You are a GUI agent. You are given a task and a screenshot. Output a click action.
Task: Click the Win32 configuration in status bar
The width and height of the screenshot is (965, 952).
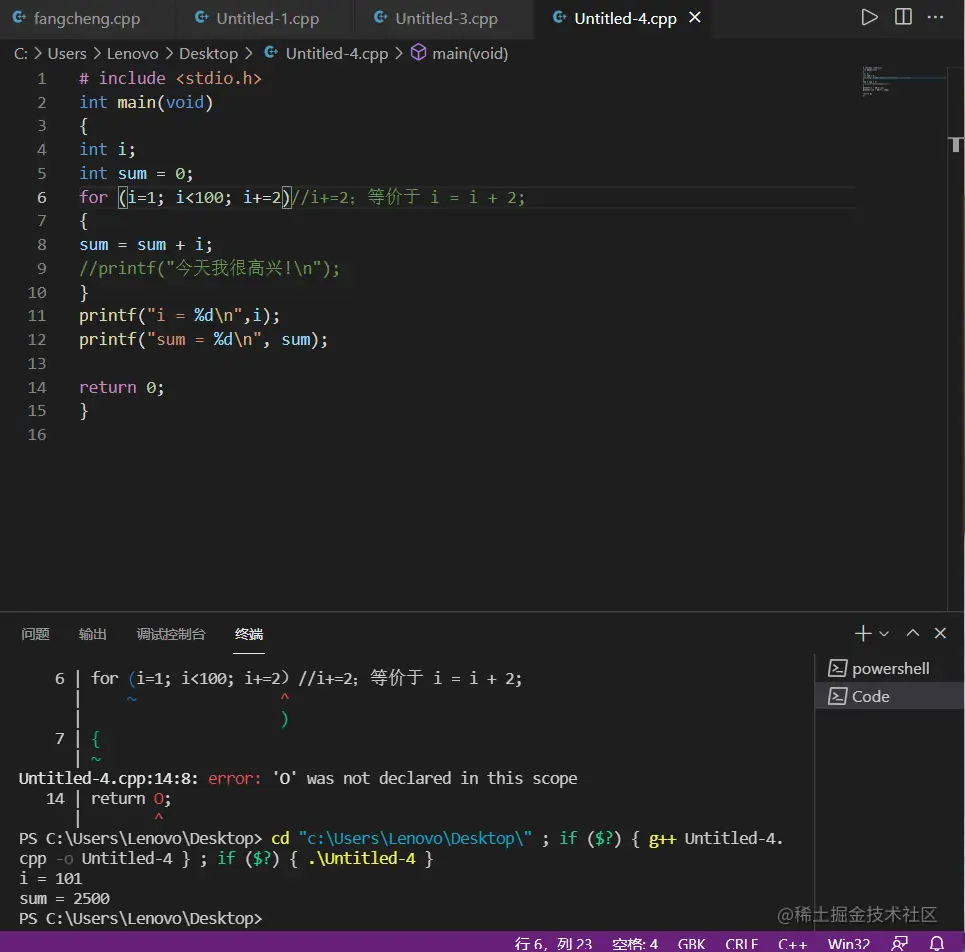849,943
